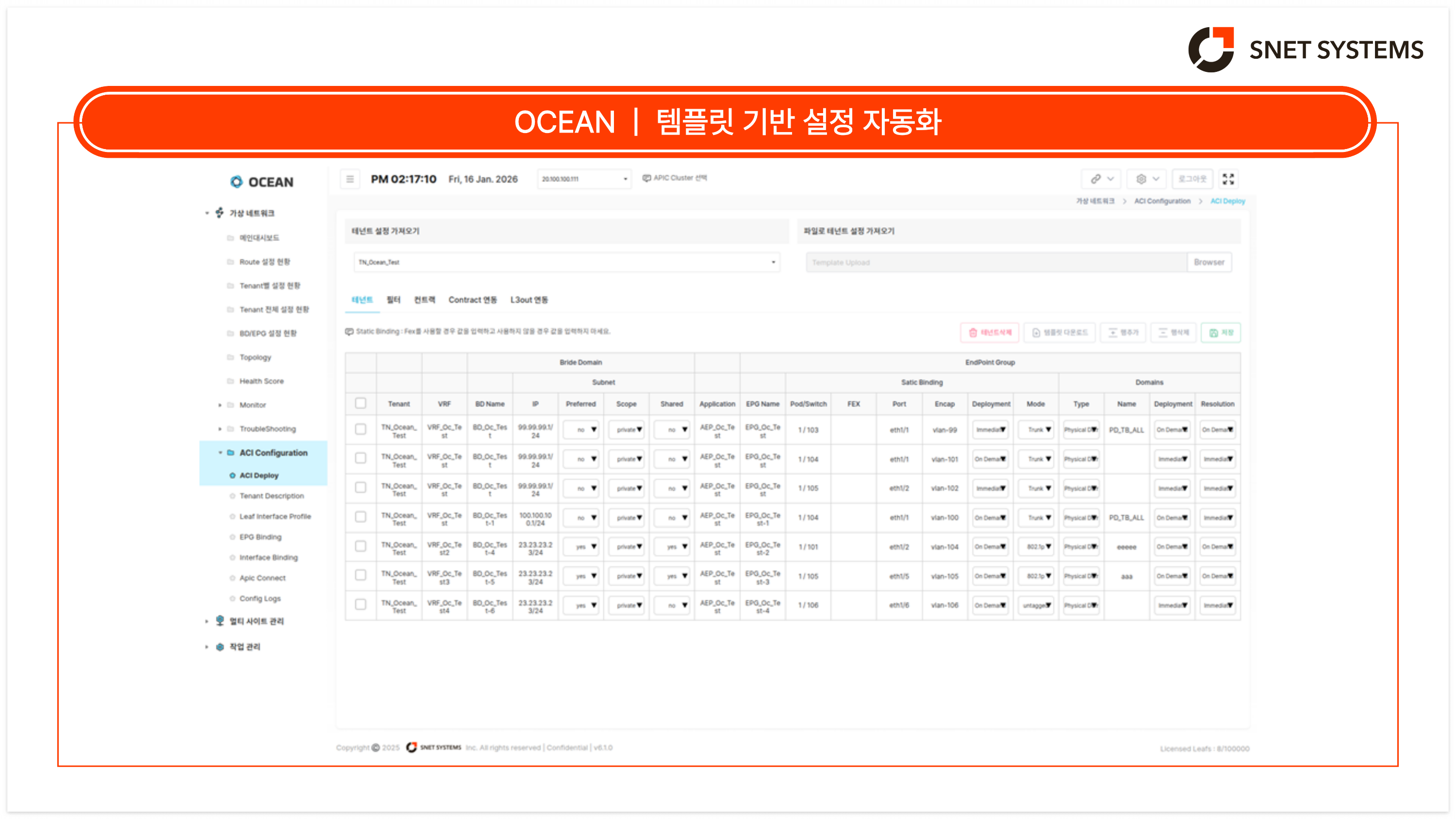Open the link chain icon menu
This screenshot has height=819, width=1456.
coord(1101,179)
